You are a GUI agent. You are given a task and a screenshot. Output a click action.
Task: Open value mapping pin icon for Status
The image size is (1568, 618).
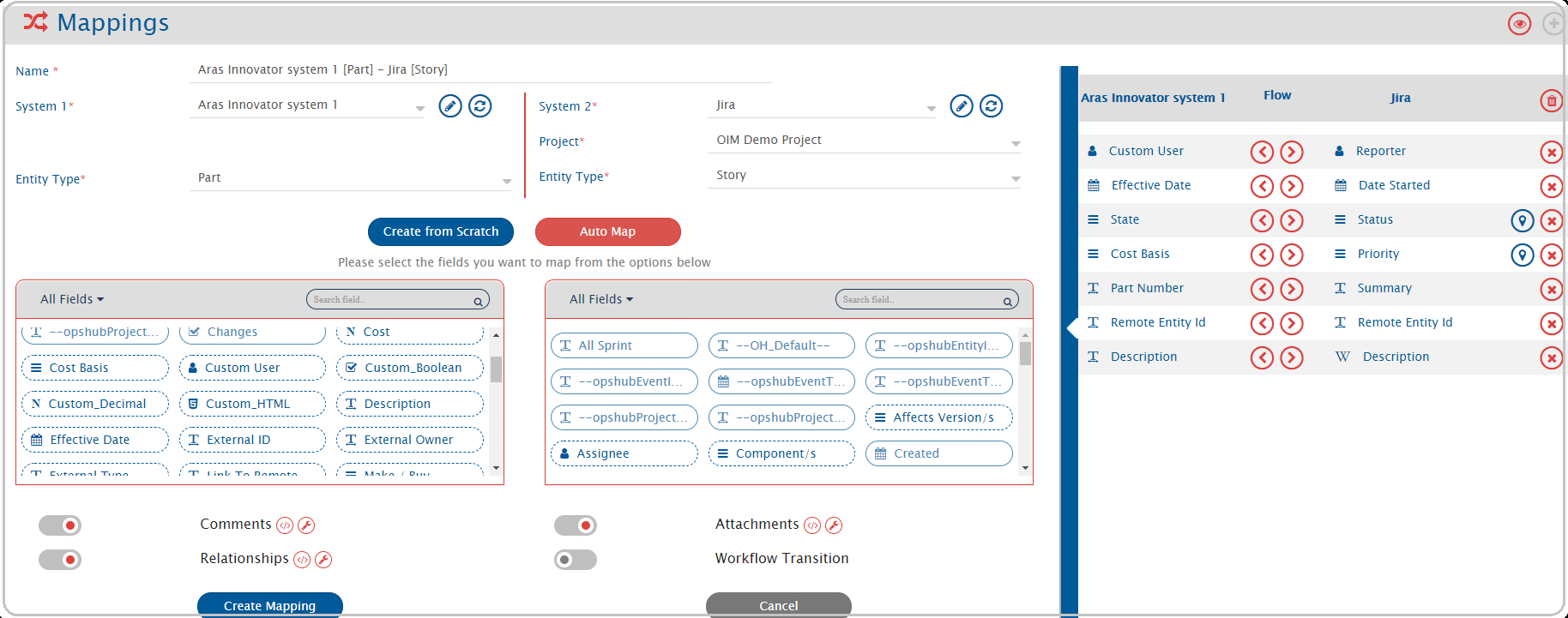(1522, 221)
